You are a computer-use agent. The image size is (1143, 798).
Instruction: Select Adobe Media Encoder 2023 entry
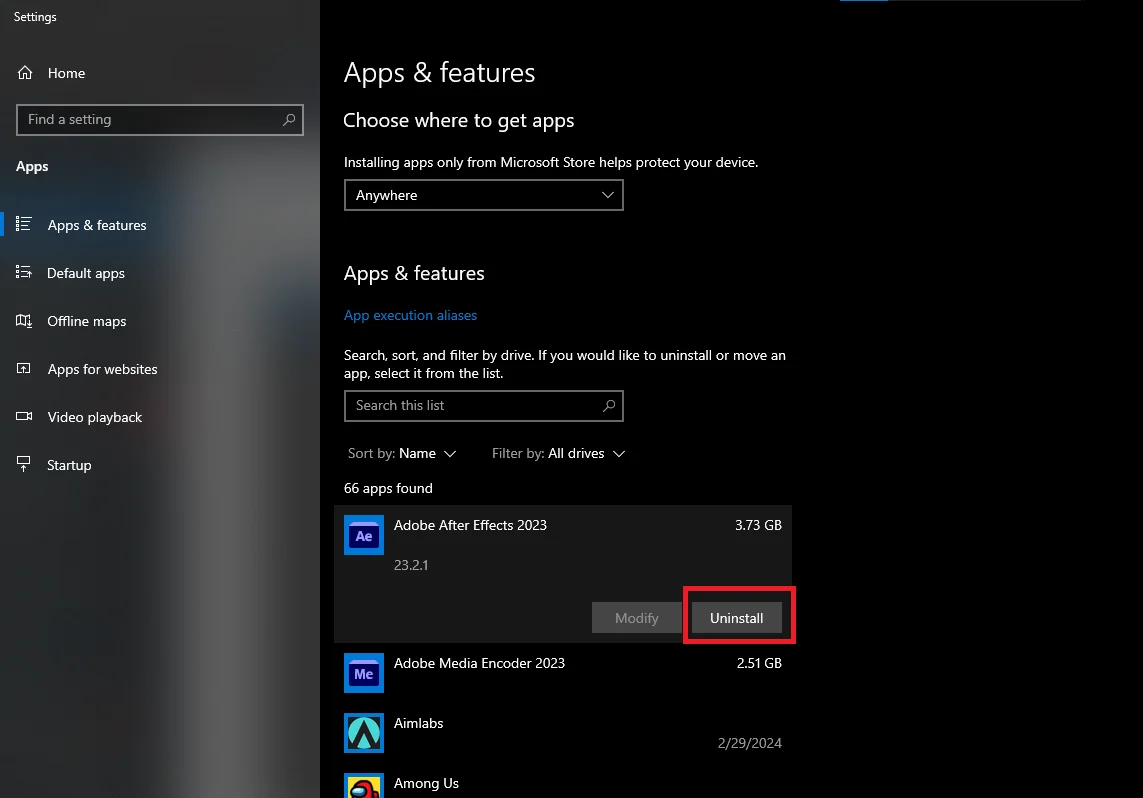pos(563,673)
